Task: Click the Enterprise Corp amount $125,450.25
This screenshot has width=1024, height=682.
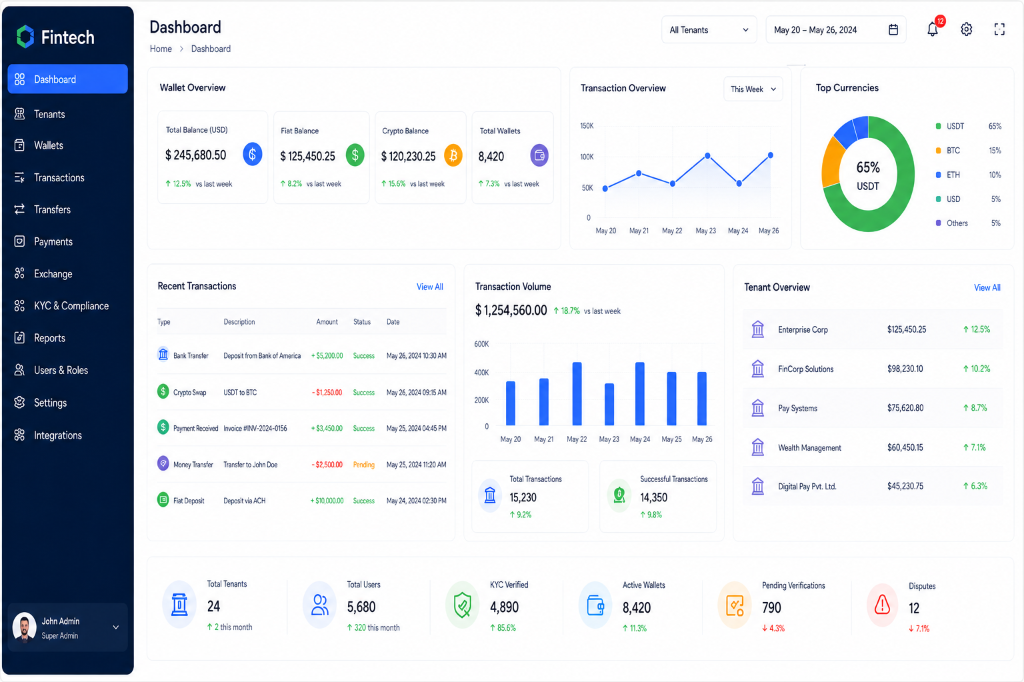Action: click(x=906, y=329)
